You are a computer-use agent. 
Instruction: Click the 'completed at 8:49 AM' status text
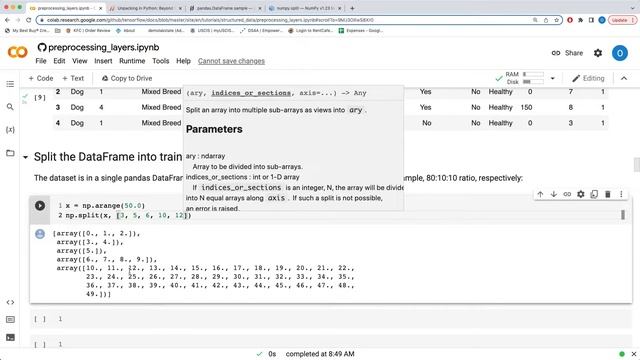pyautogui.click(x=320, y=354)
